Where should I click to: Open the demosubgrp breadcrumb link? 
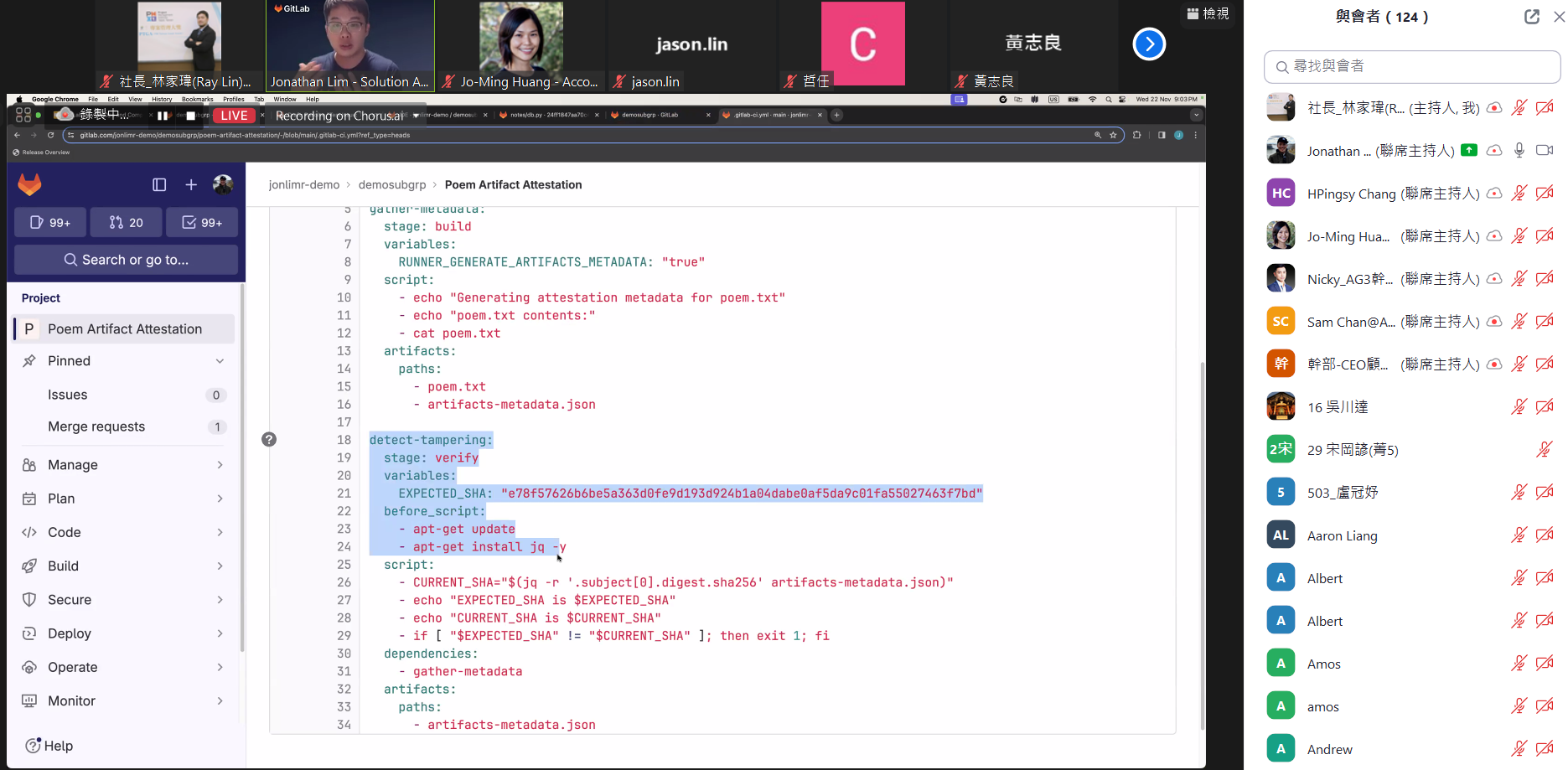tap(391, 184)
